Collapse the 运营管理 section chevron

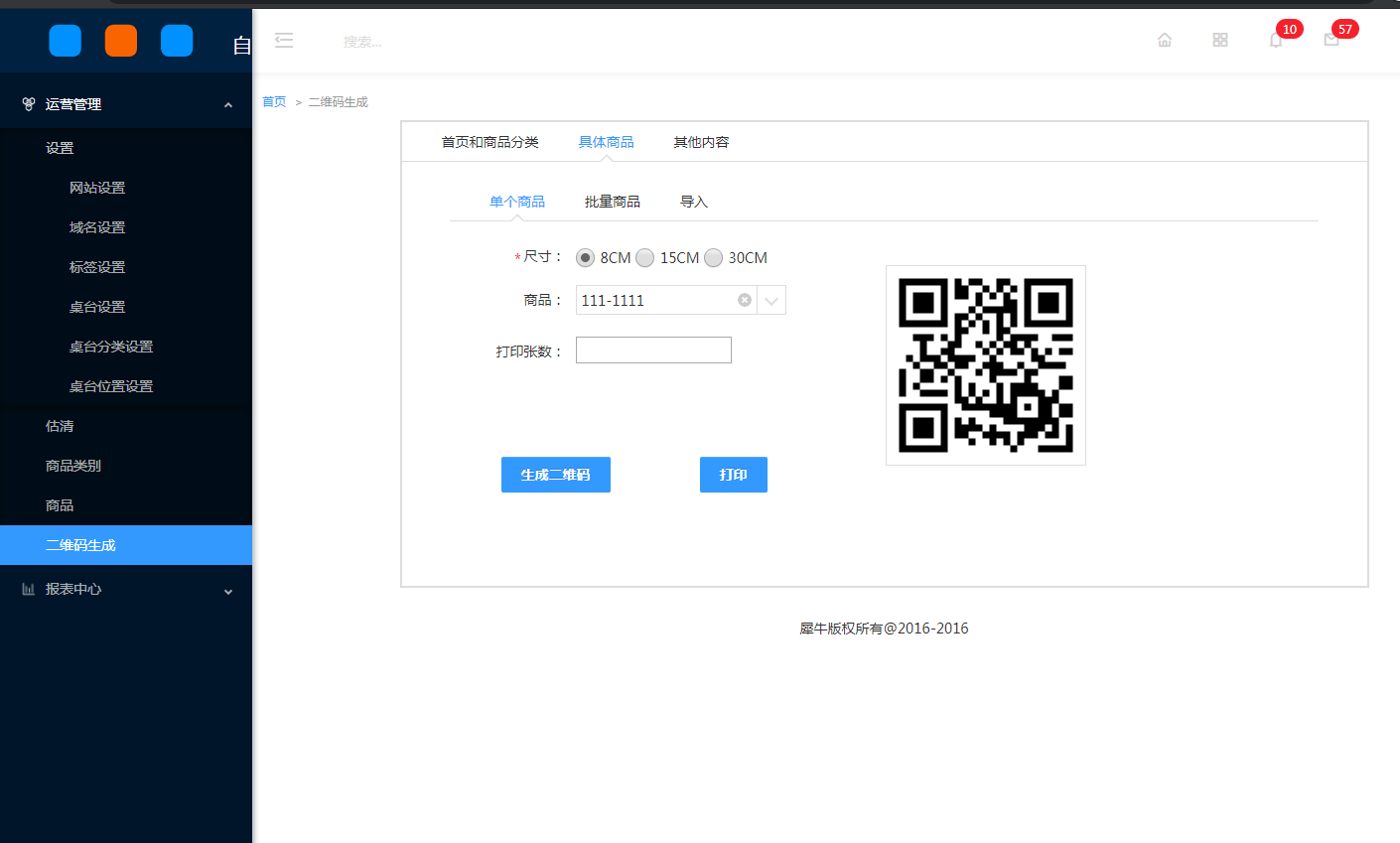tap(228, 104)
